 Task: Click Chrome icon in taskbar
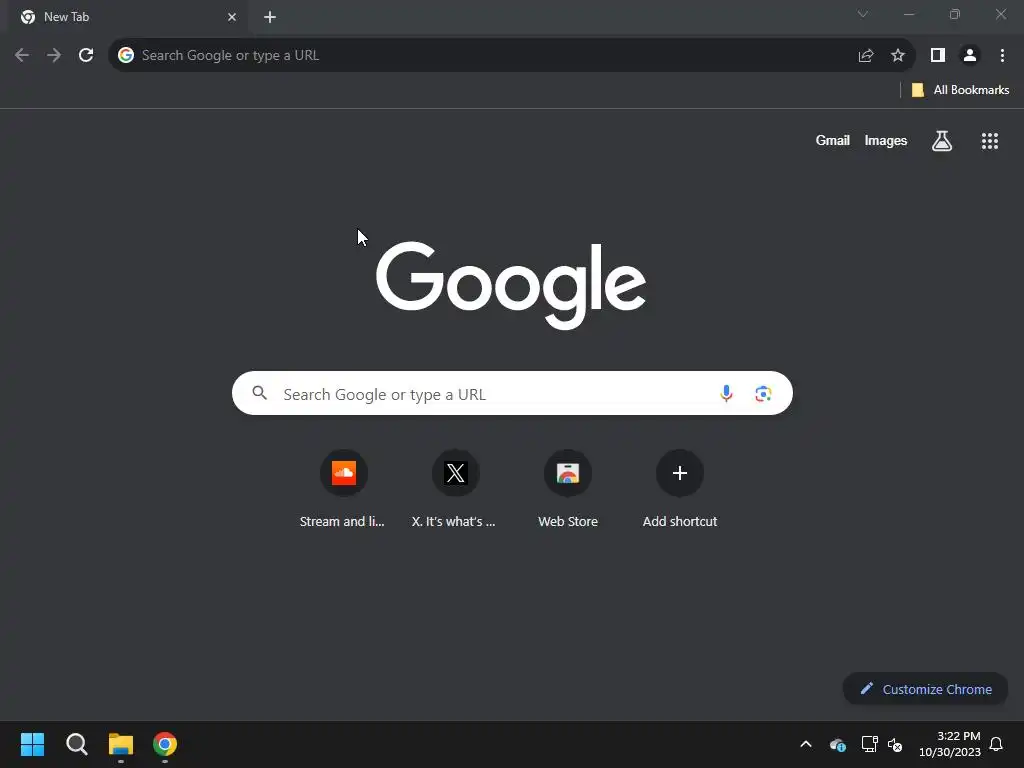coord(165,744)
